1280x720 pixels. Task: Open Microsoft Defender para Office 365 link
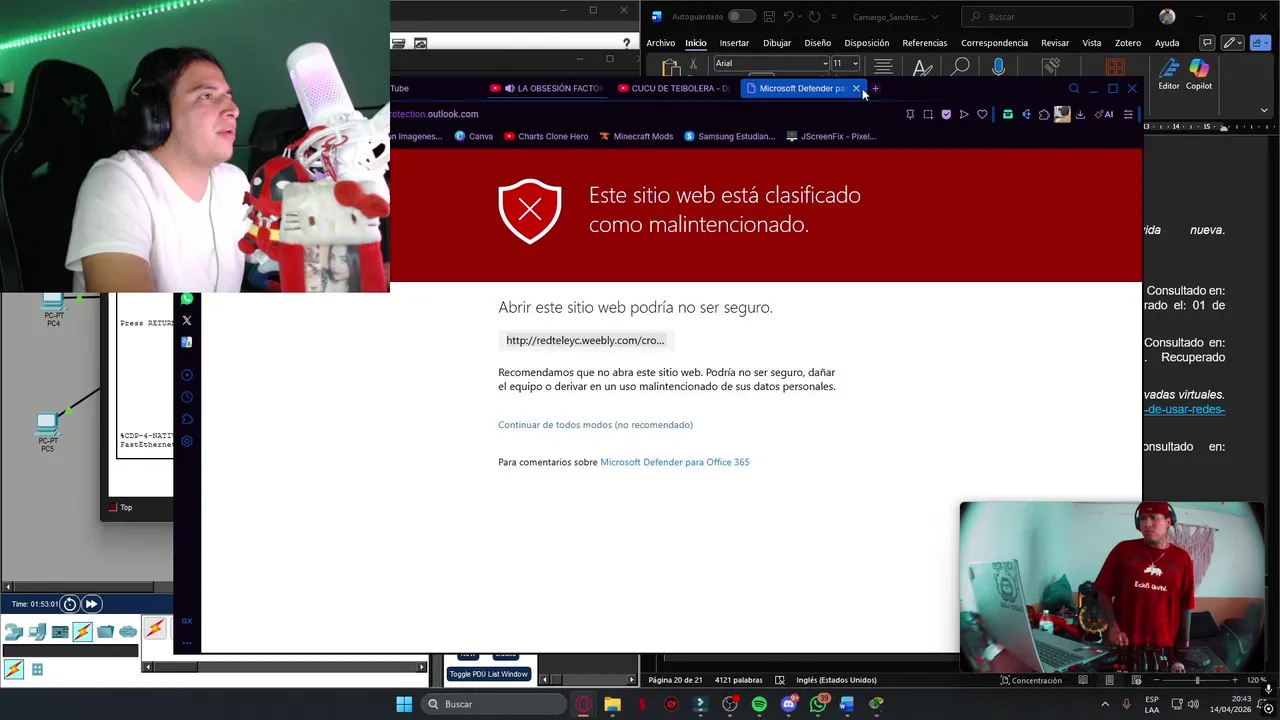click(x=674, y=462)
